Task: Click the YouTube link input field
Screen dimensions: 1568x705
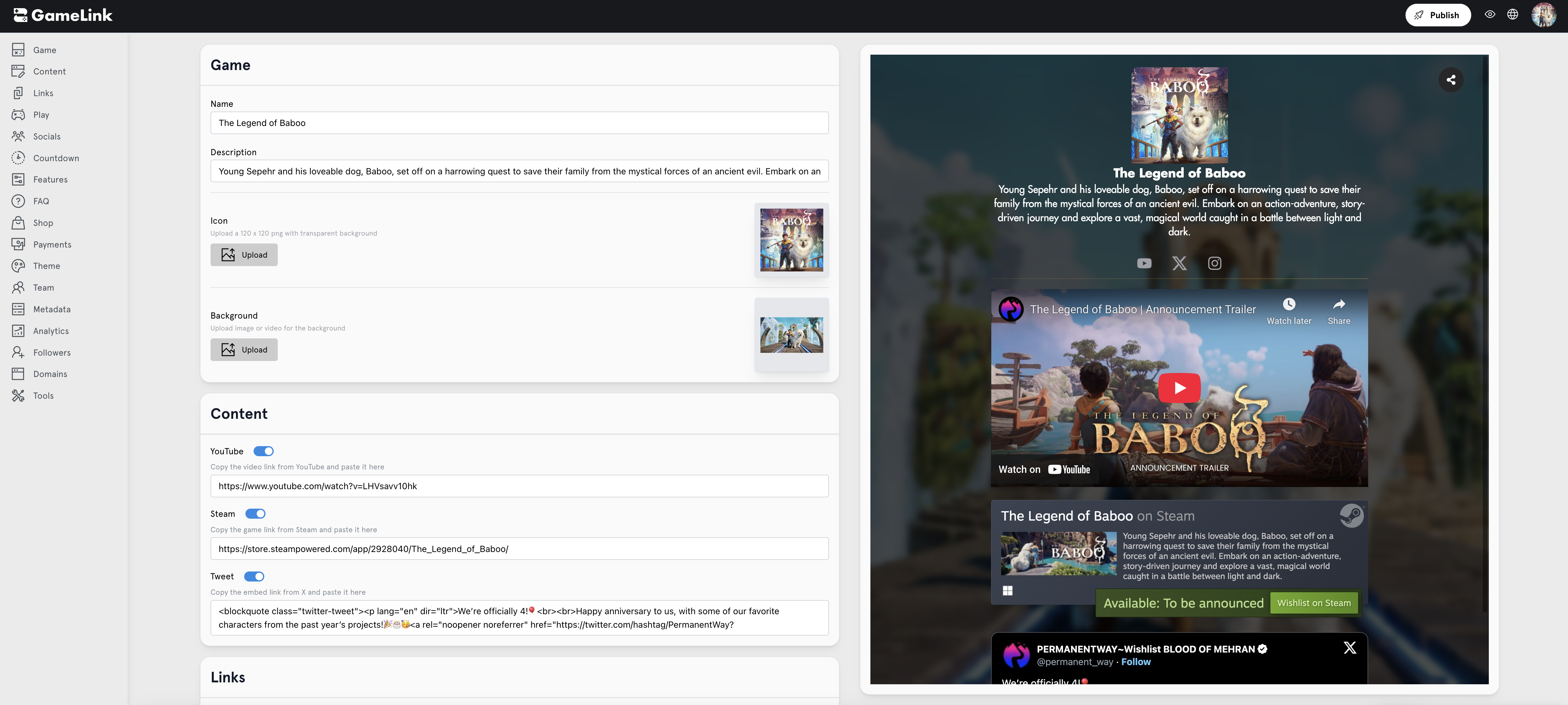Action: (519, 486)
